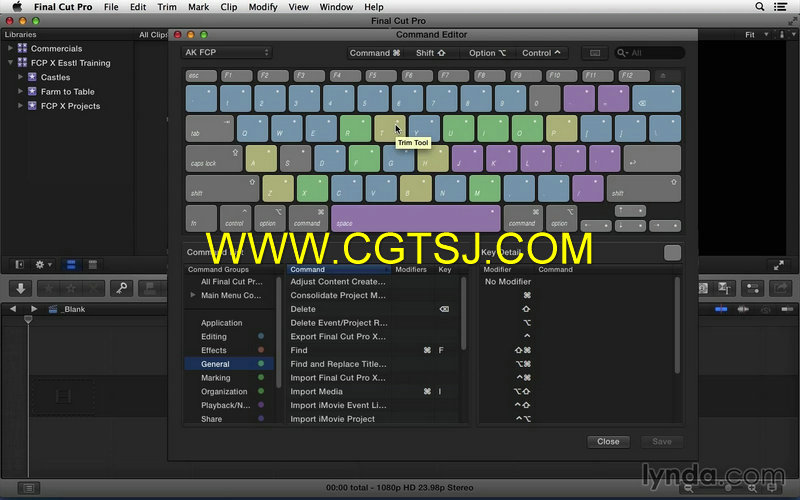The width and height of the screenshot is (800, 500).
Task: Select the Editing command group
Action: coord(229,337)
